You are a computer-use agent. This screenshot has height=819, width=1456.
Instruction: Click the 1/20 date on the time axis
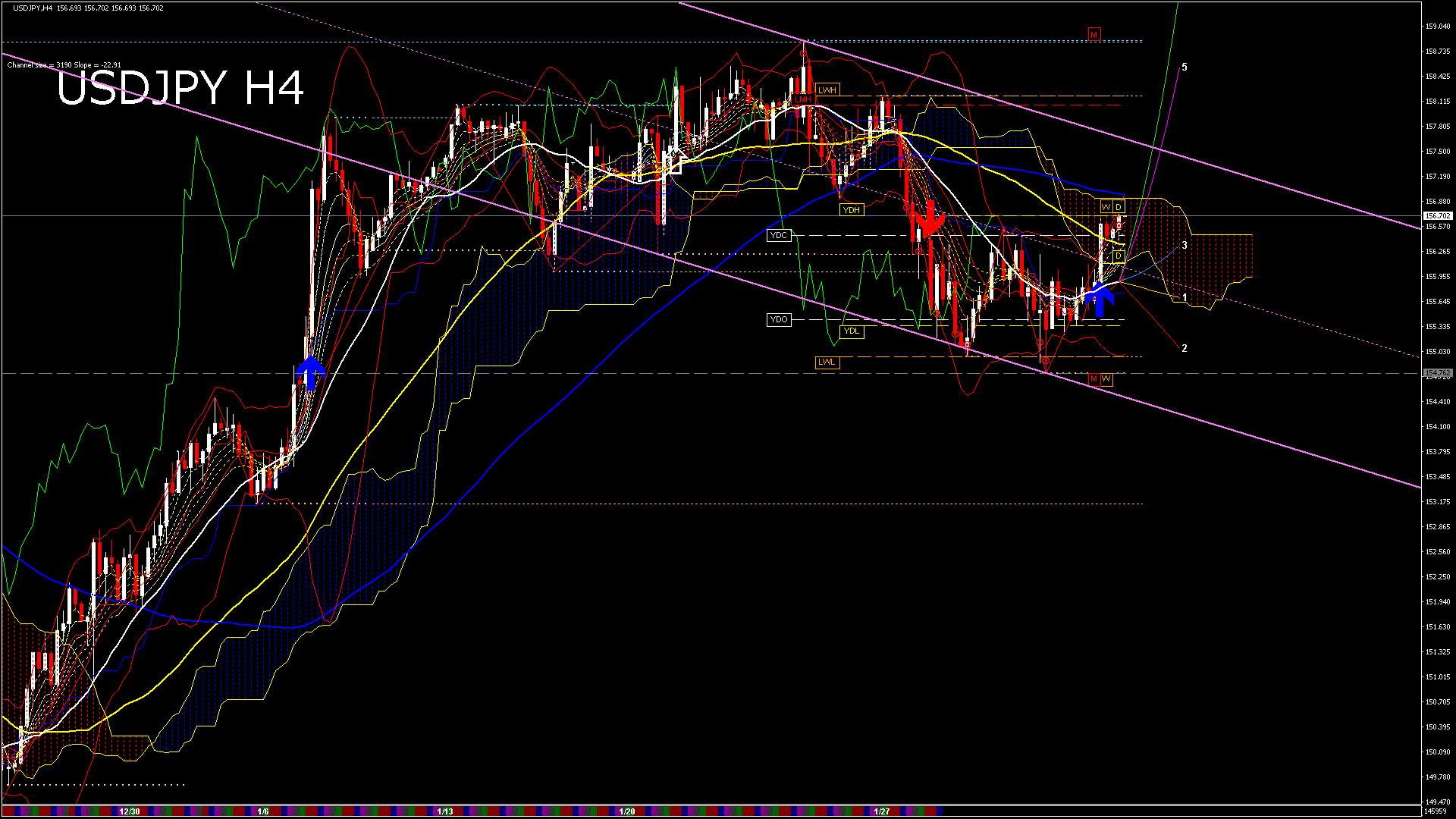pyautogui.click(x=627, y=811)
